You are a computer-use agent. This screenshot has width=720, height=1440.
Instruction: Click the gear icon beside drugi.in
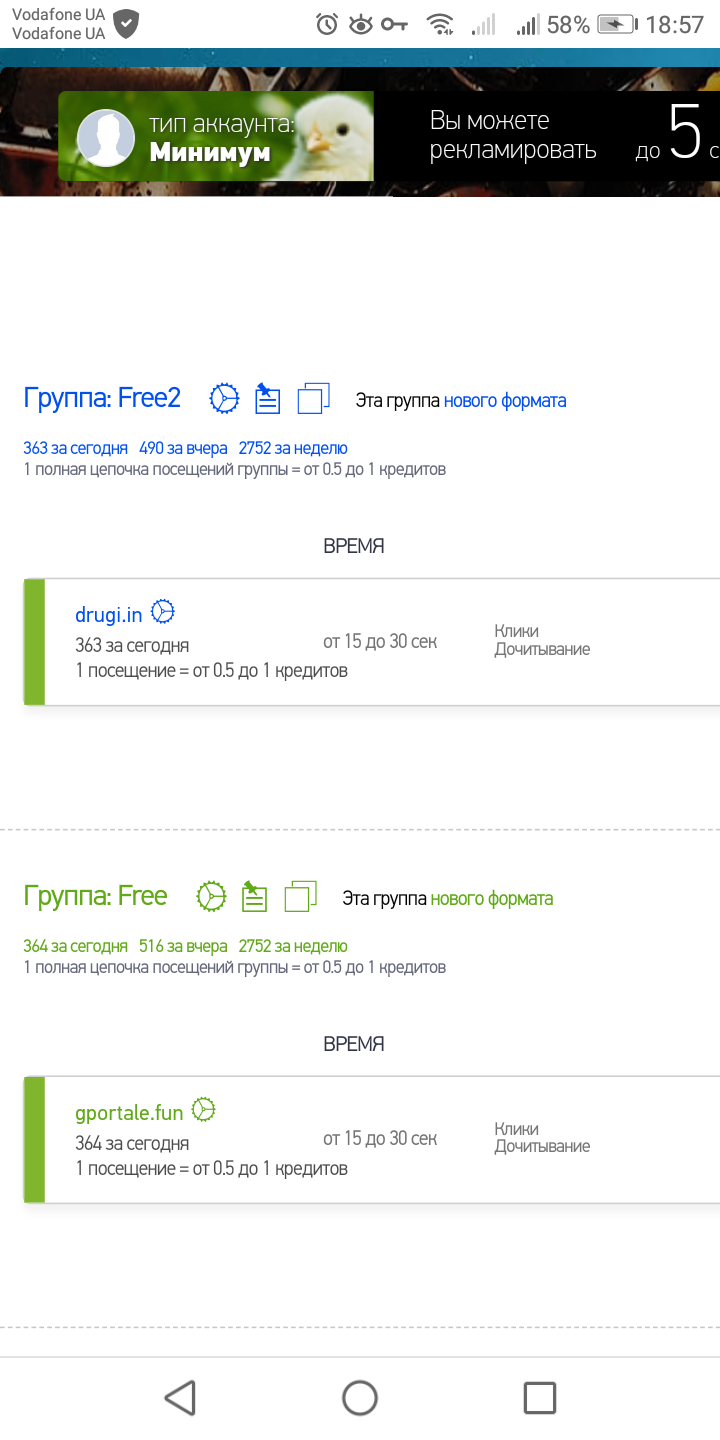[x=163, y=612]
